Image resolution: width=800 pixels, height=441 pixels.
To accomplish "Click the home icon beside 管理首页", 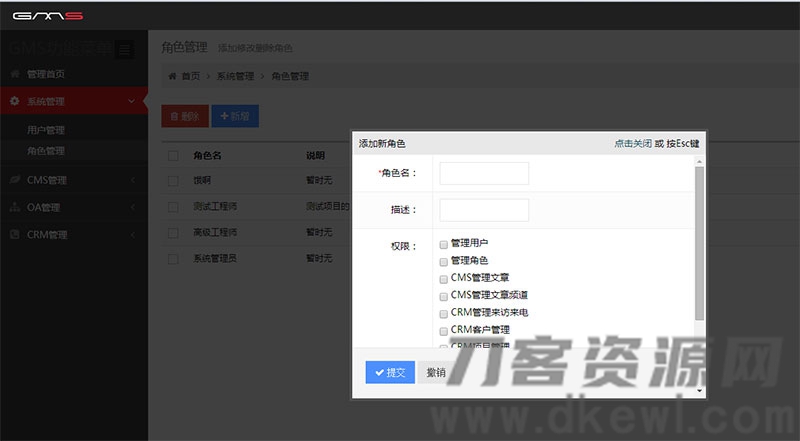I will click(15, 74).
